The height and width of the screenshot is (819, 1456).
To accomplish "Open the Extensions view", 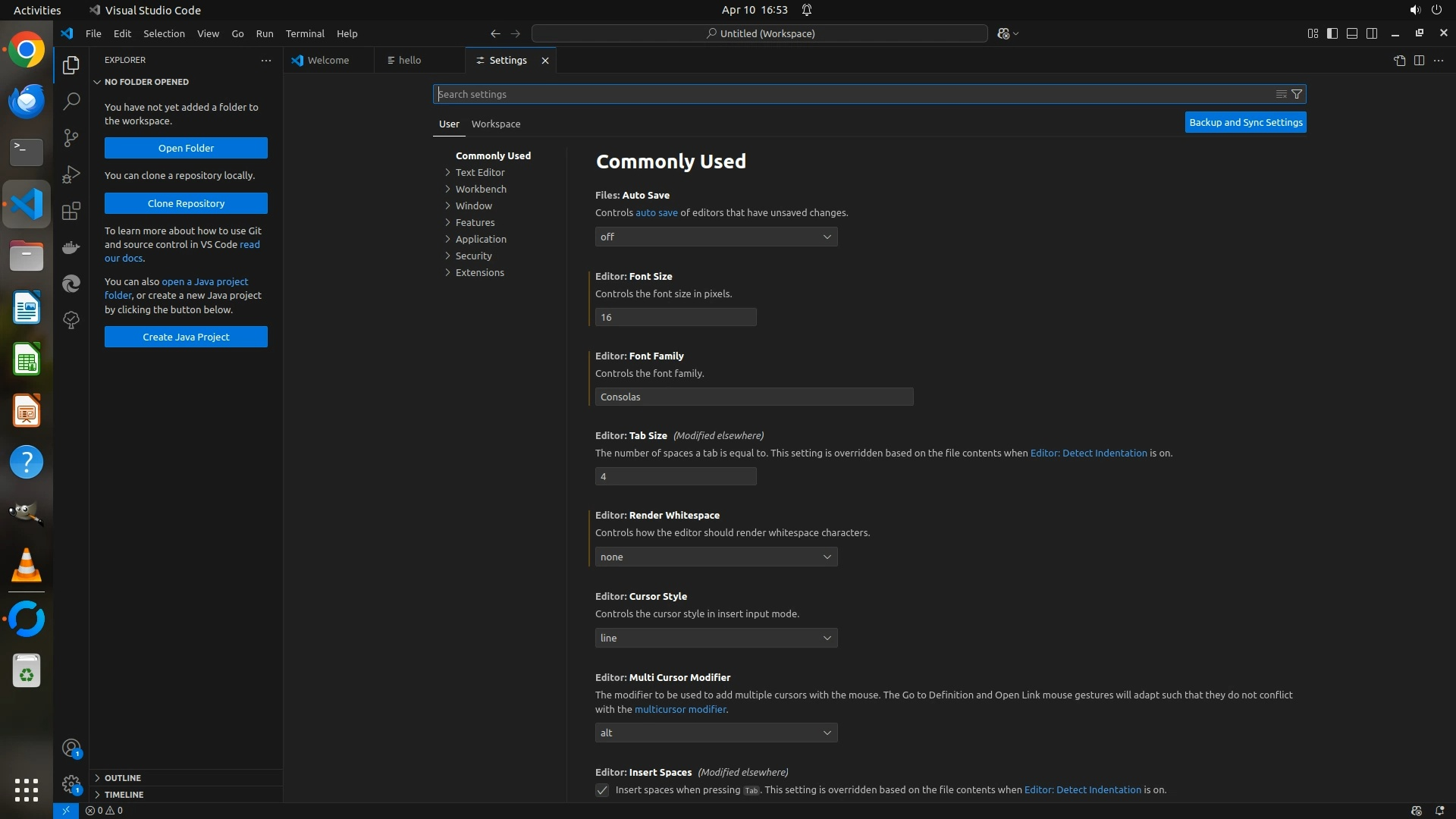I will [x=71, y=211].
